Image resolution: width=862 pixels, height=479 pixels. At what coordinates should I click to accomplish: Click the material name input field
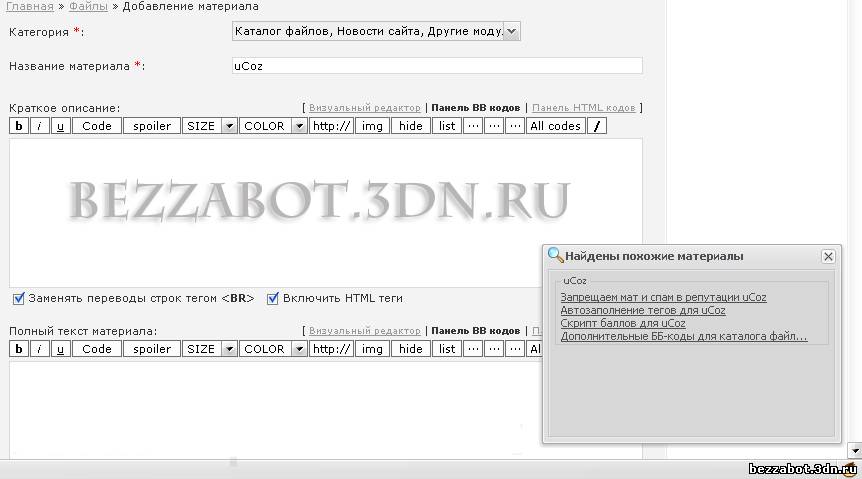[x=436, y=66]
